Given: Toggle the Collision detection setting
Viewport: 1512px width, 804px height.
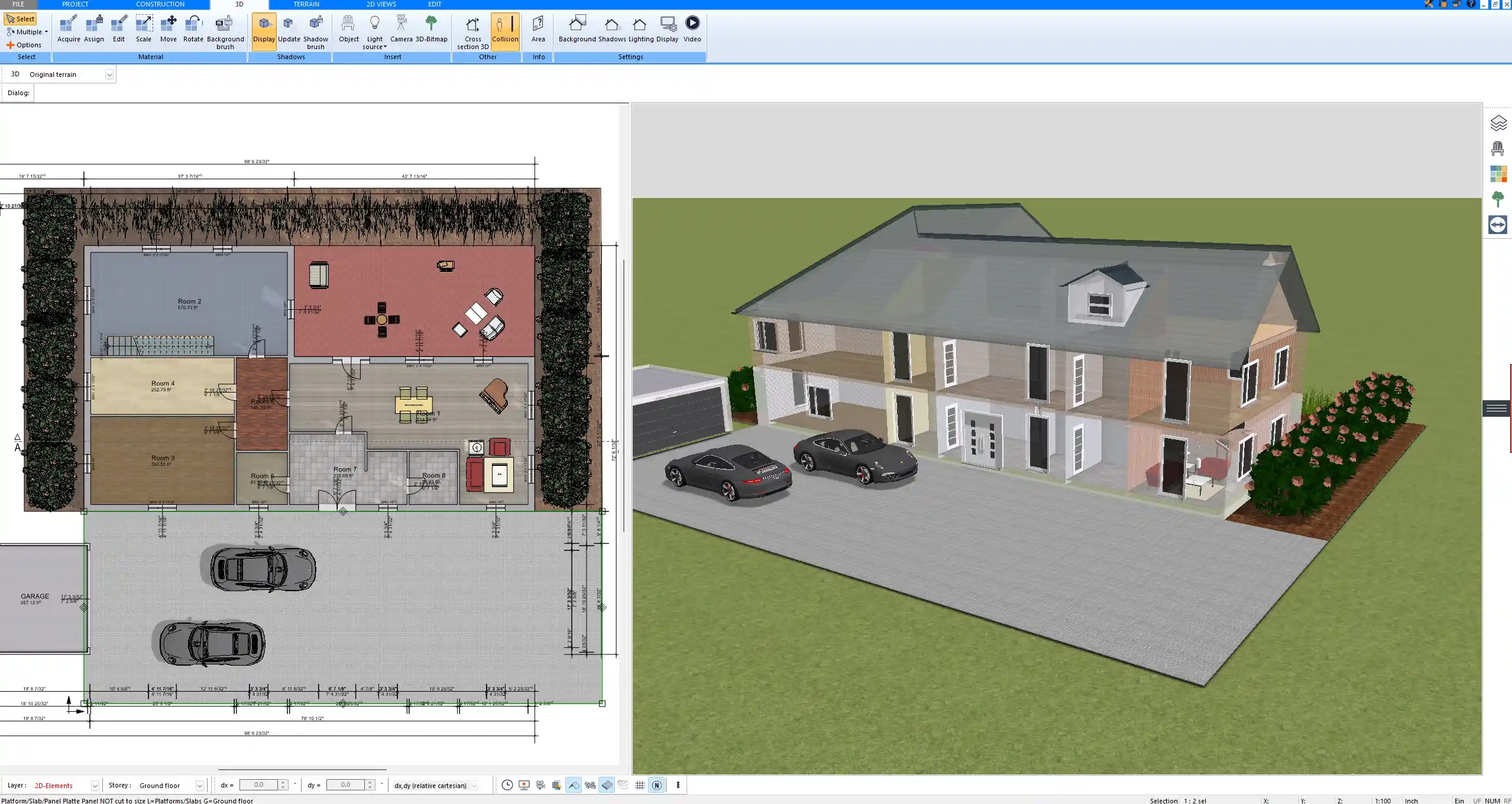Looking at the screenshot, I should [x=506, y=30].
